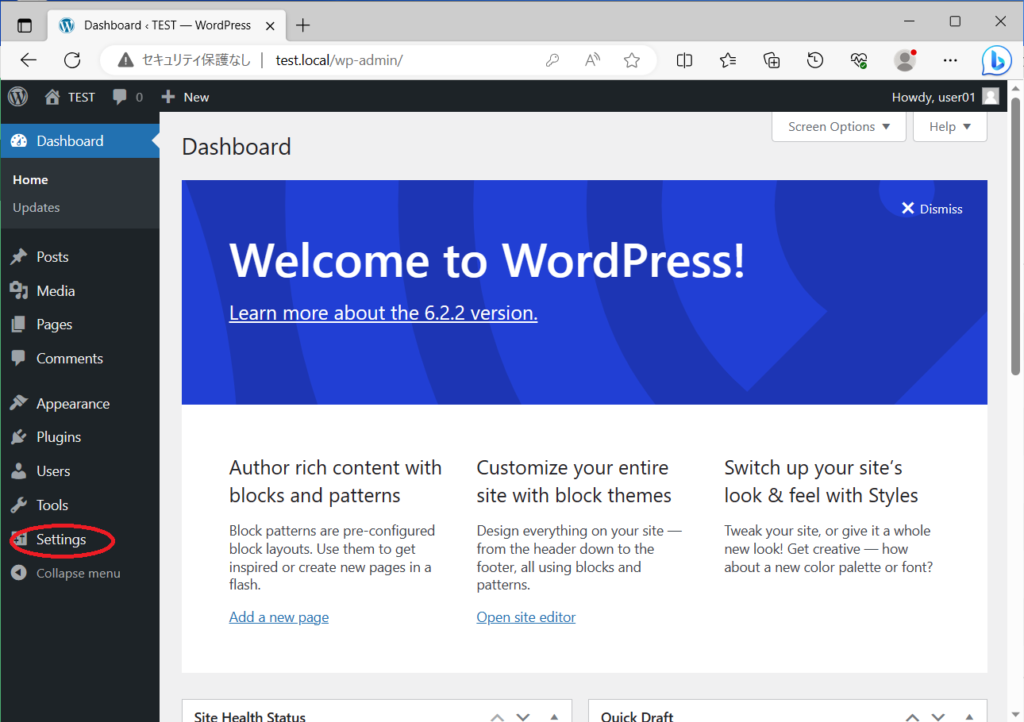
Task: Open browser History
Action: click(x=815, y=60)
